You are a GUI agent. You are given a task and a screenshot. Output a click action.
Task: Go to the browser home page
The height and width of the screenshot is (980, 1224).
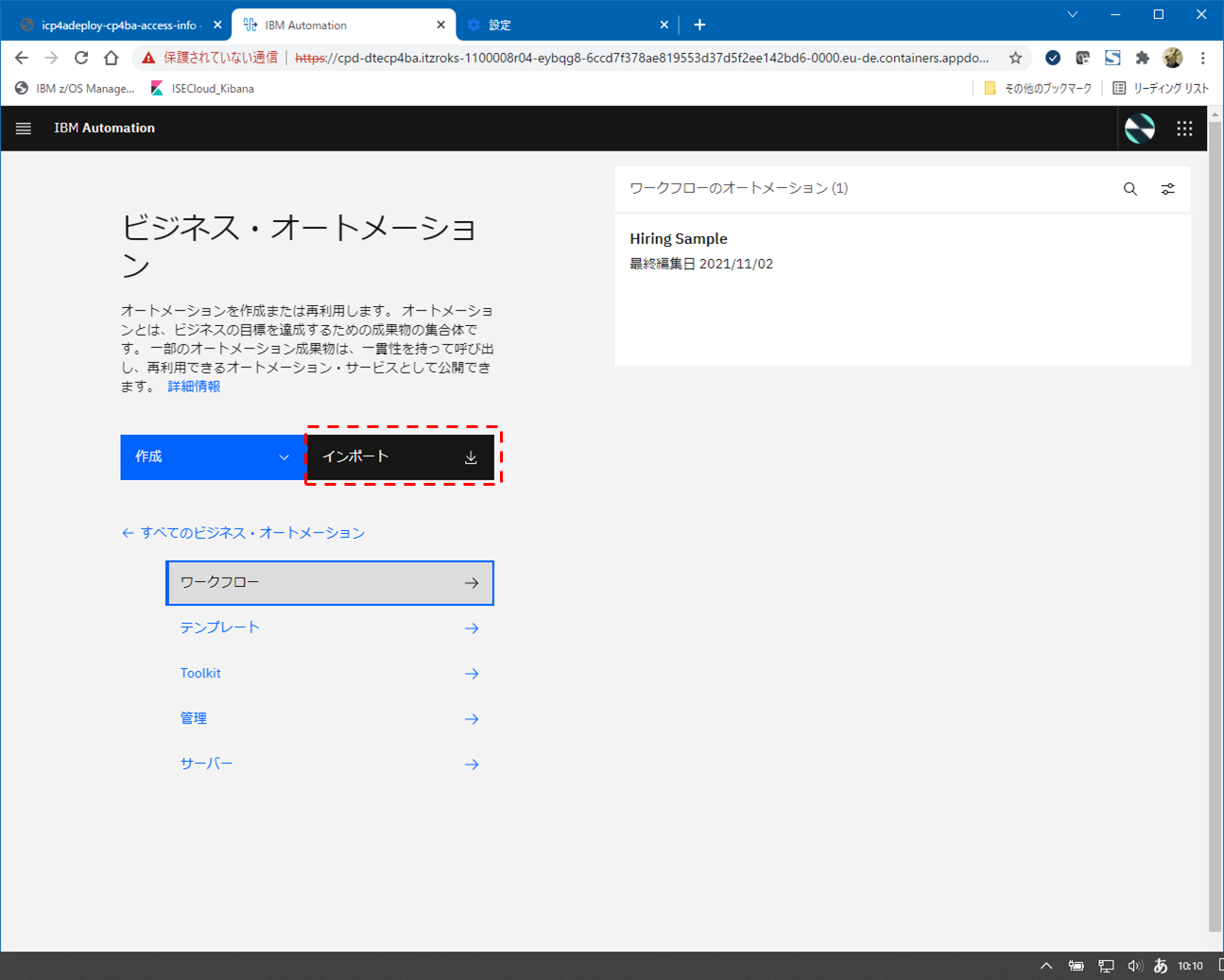click(x=112, y=58)
